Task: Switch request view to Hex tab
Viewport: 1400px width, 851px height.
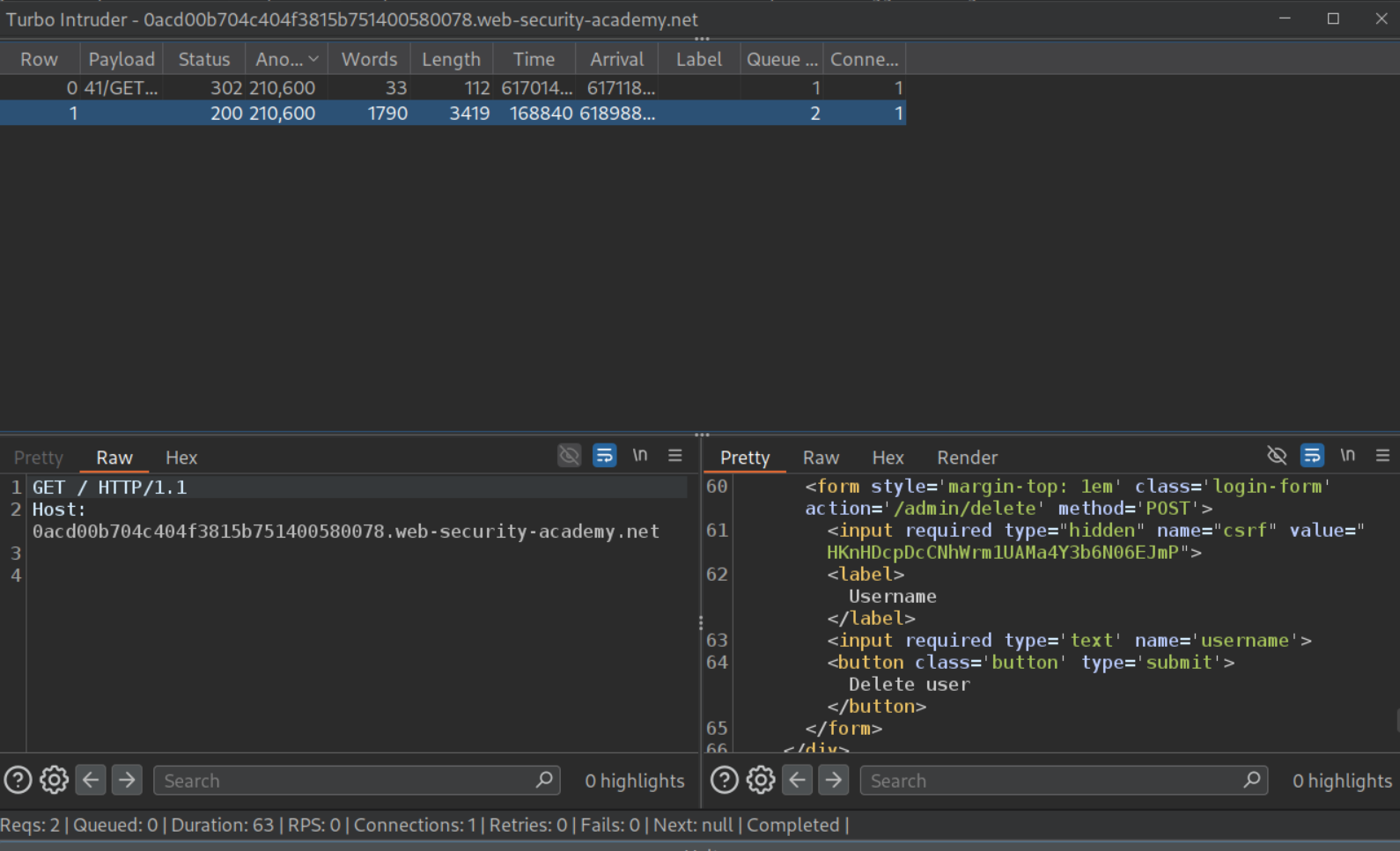Action: [x=181, y=458]
